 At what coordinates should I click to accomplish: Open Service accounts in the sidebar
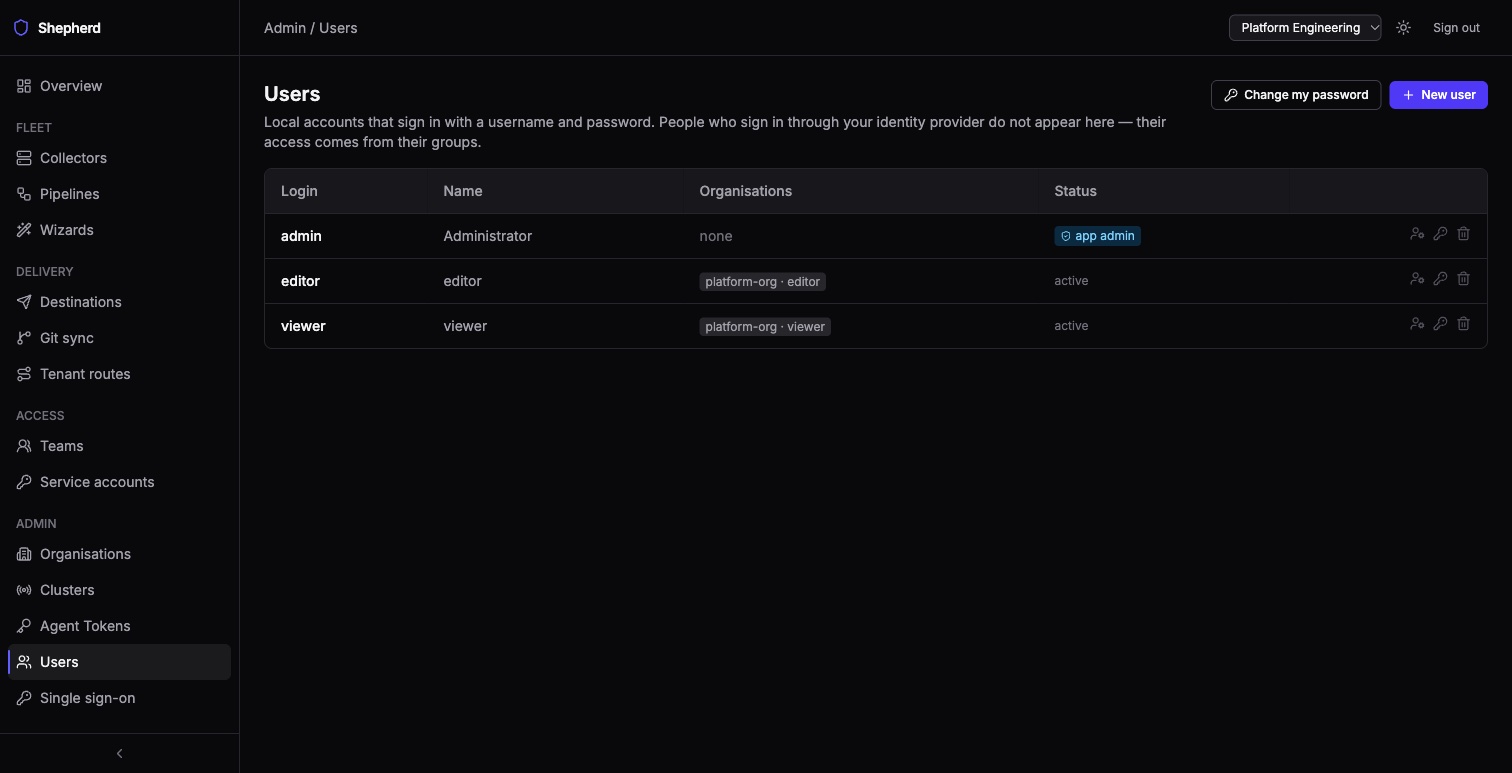pyautogui.click(x=119, y=482)
